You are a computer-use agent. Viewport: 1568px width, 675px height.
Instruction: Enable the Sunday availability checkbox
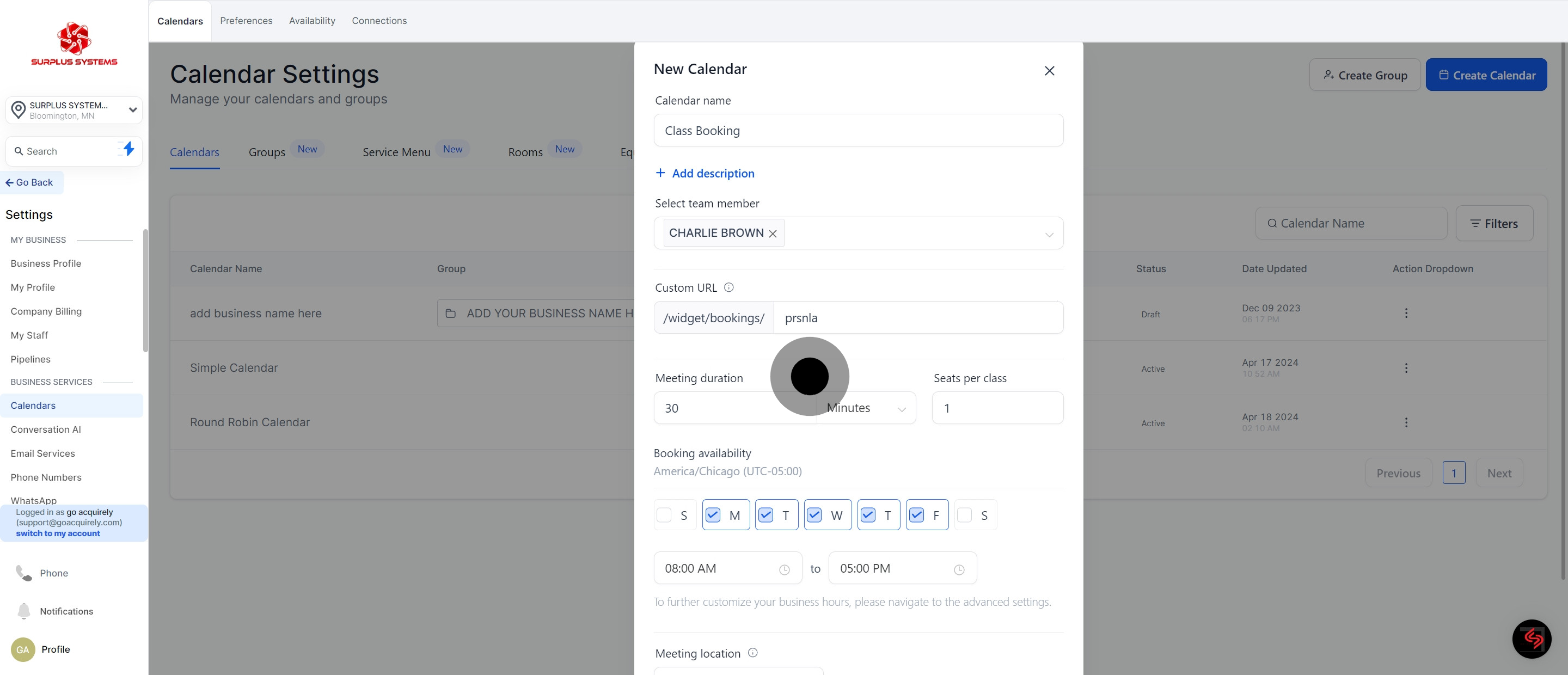pyautogui.click(x=664, y=515)
